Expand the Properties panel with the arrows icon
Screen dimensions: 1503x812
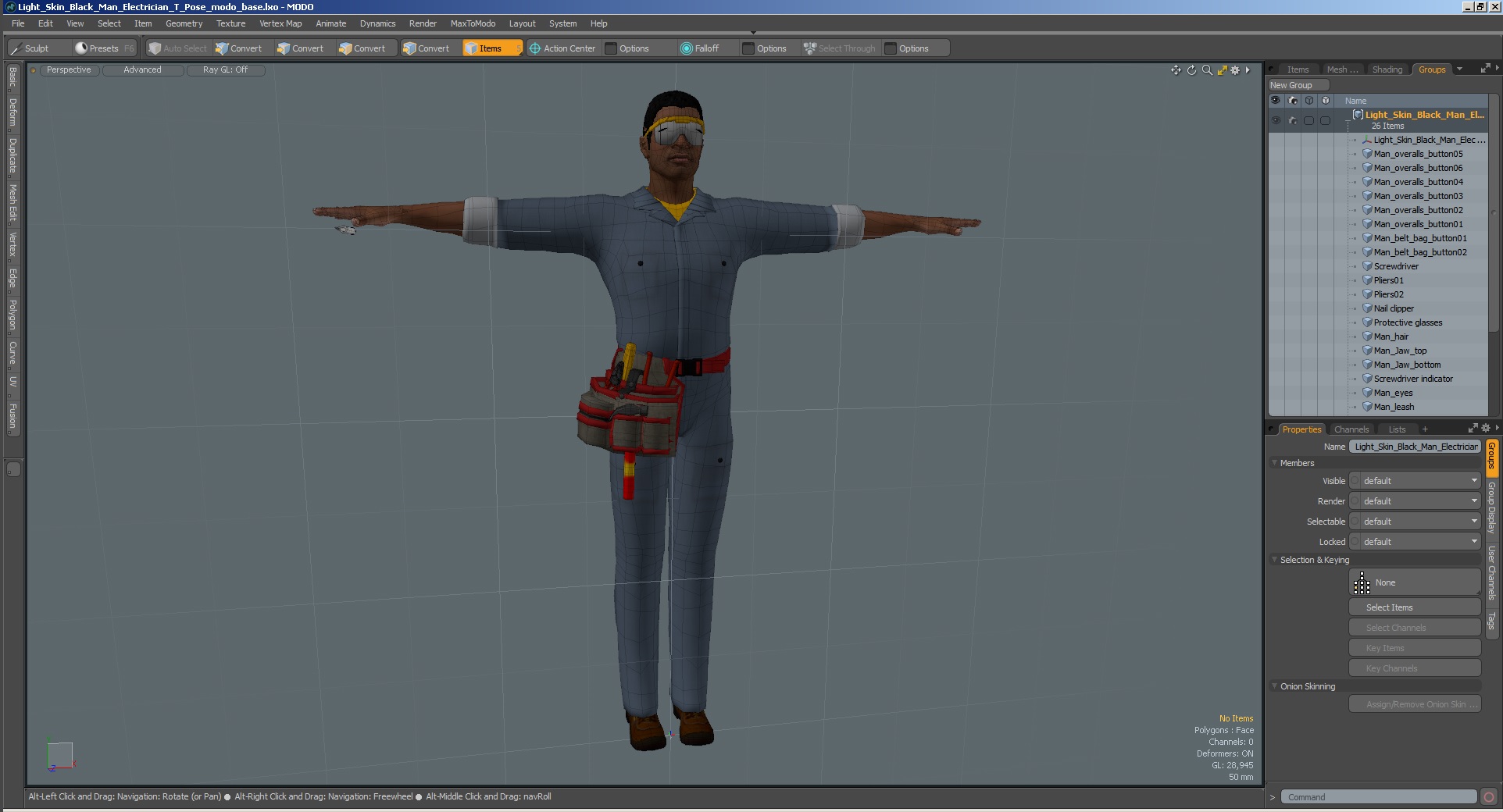pyautogui.click(x=1473, y=429)
